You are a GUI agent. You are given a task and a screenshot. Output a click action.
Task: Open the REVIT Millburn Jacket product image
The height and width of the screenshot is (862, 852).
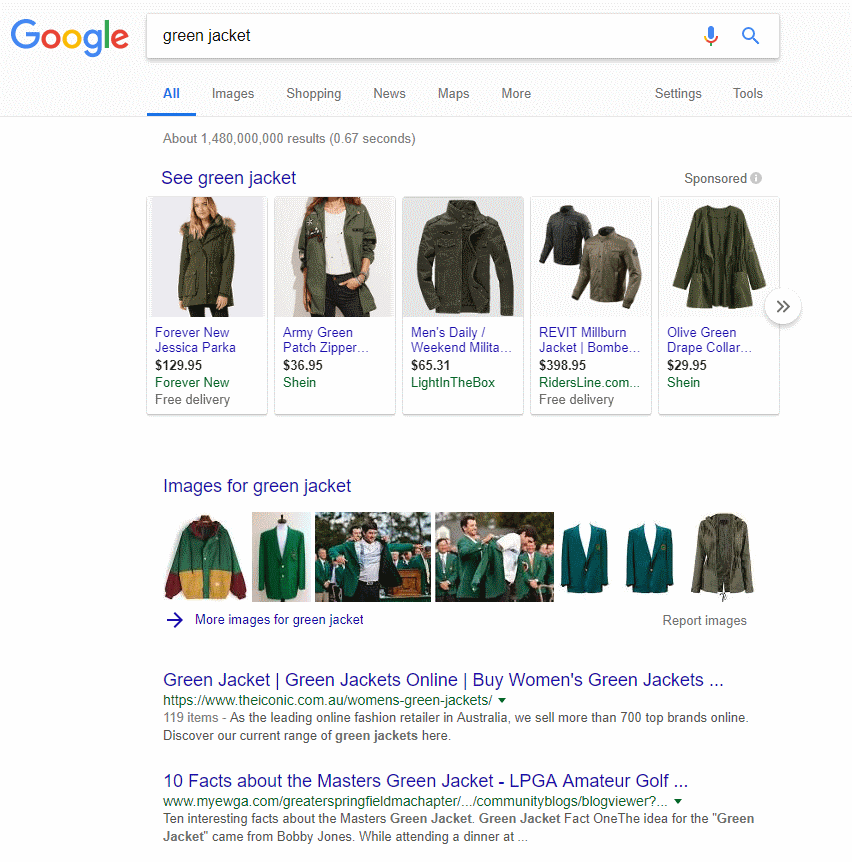click(x=591, y=257)
